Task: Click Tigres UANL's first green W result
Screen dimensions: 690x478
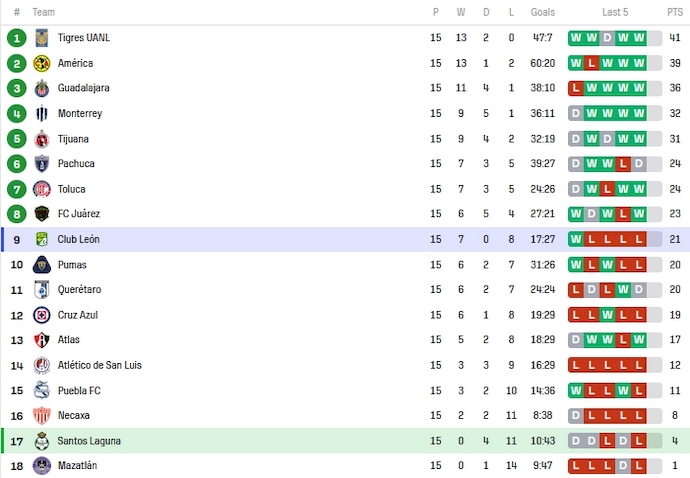Action: click(x=576, y=38)
